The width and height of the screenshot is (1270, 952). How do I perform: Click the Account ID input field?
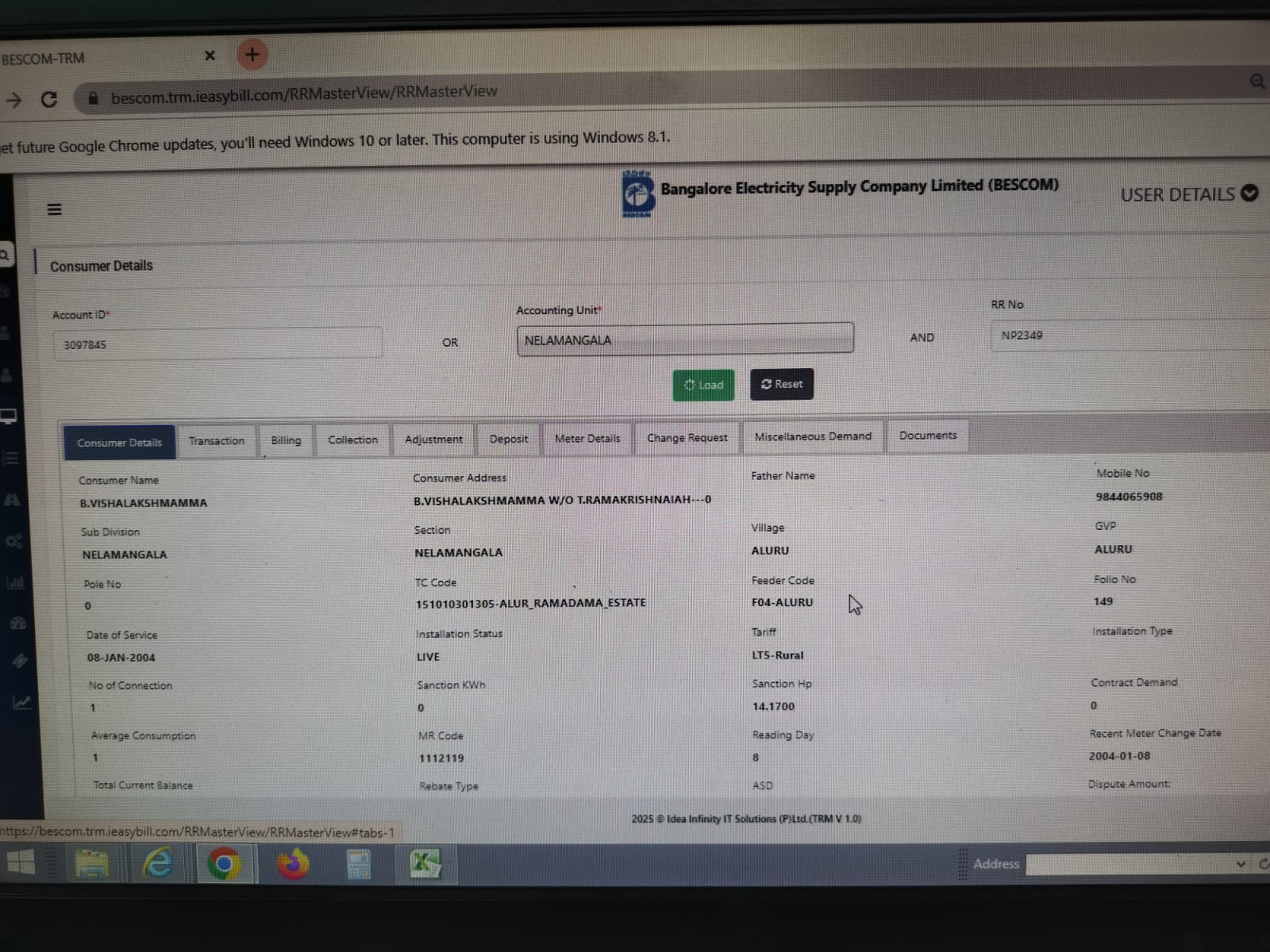coord(217,344)
